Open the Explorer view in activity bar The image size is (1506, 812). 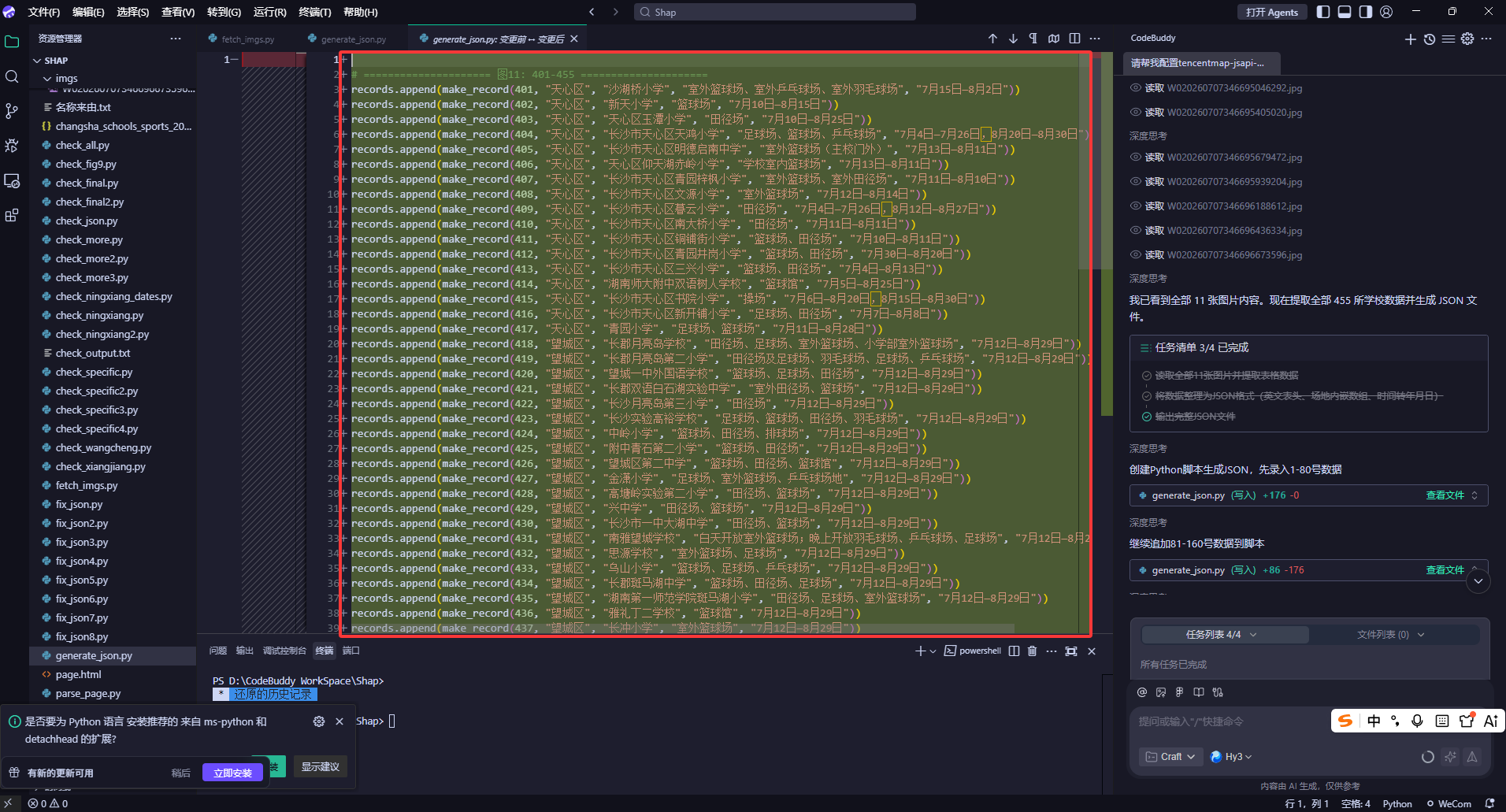[12, 42]
